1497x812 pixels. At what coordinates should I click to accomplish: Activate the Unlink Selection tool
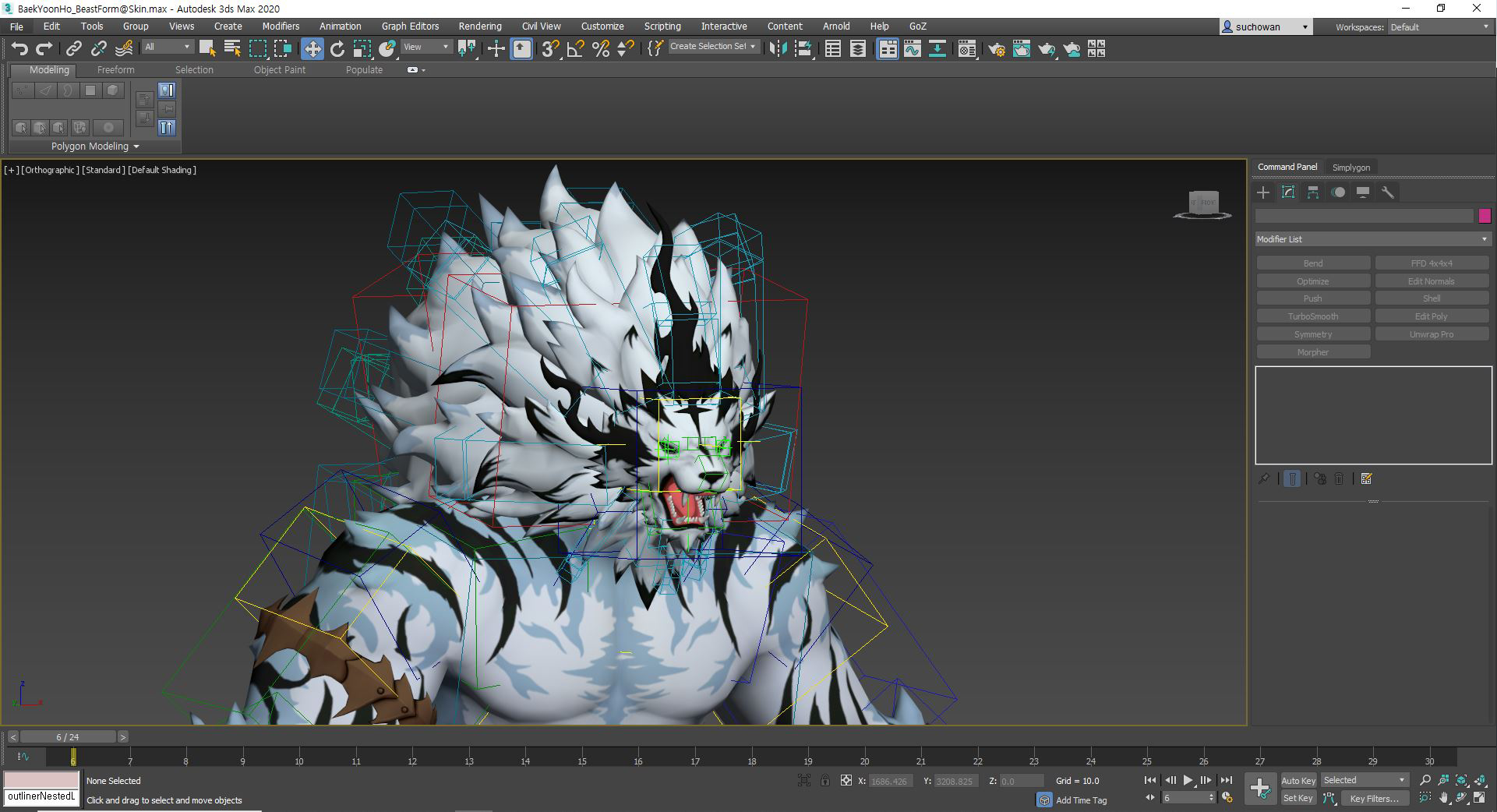tap(98, 49)
